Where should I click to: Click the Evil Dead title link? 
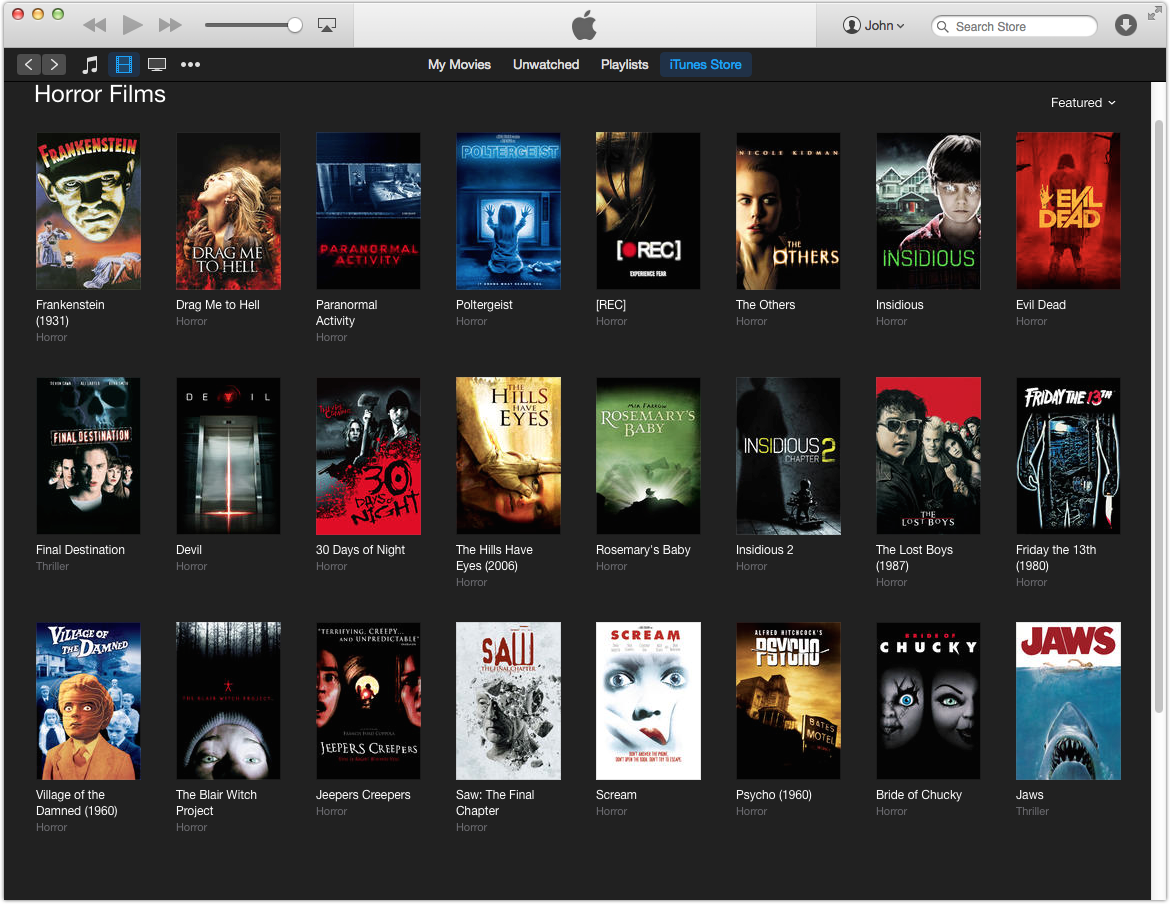pos(1040,304)
